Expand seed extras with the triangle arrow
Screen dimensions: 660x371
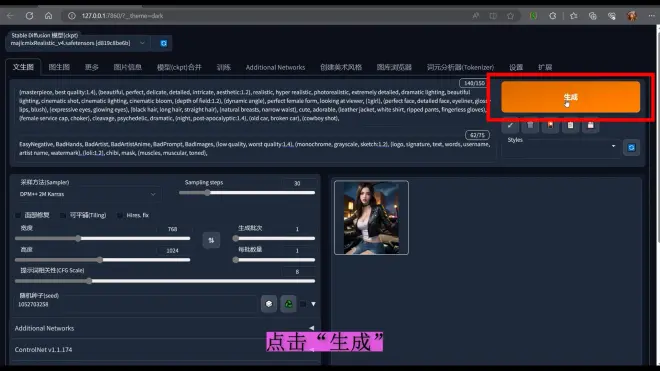click(x=313, y=304)
